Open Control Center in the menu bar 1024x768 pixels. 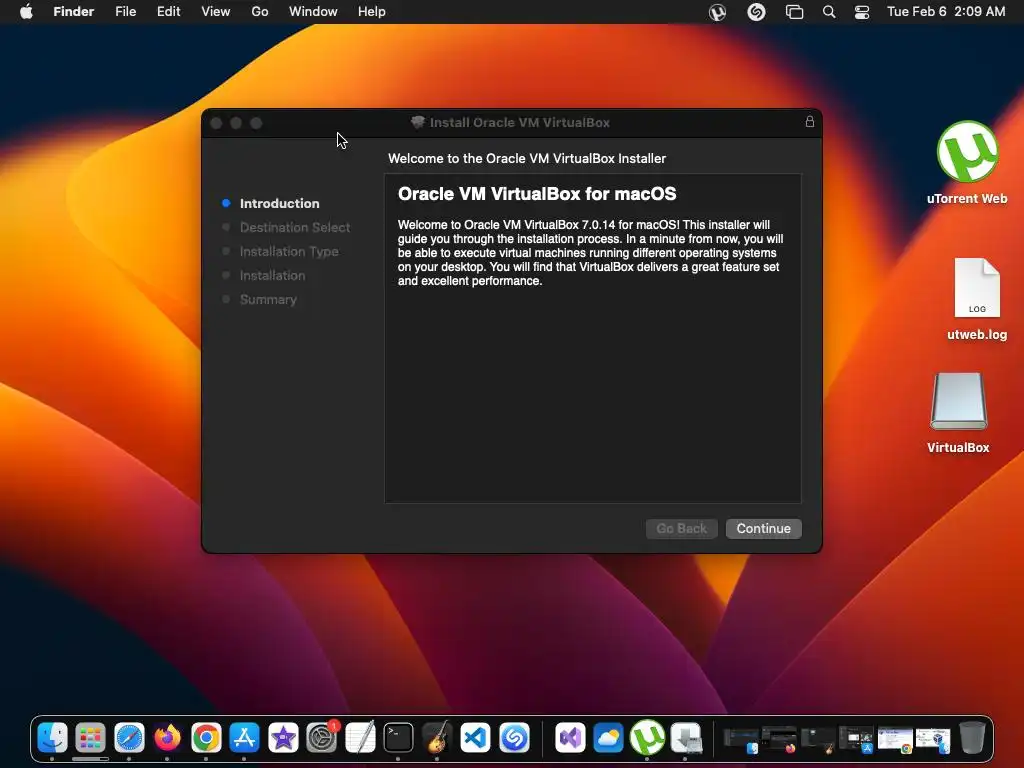(862, 12)
